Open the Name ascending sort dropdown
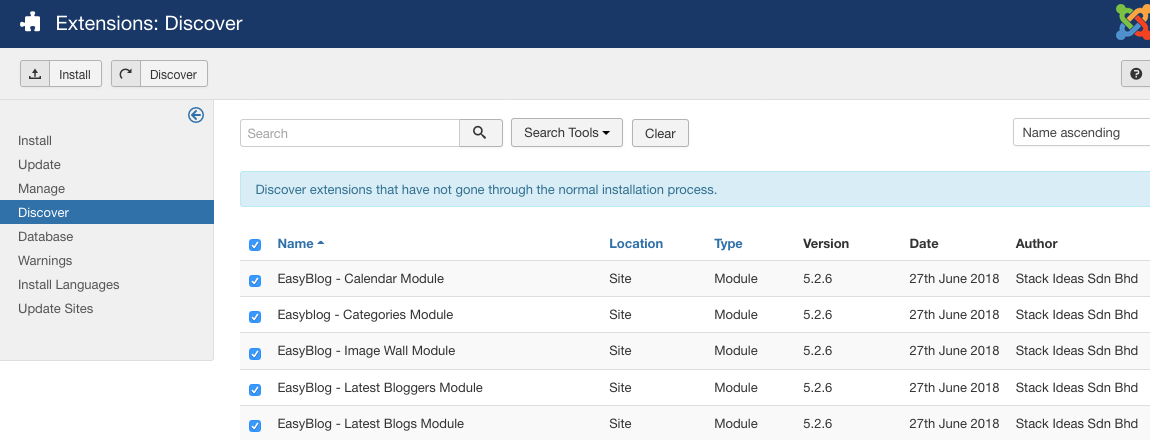This screenshot has width=1150, height=440. click(x=1081, y=133)
